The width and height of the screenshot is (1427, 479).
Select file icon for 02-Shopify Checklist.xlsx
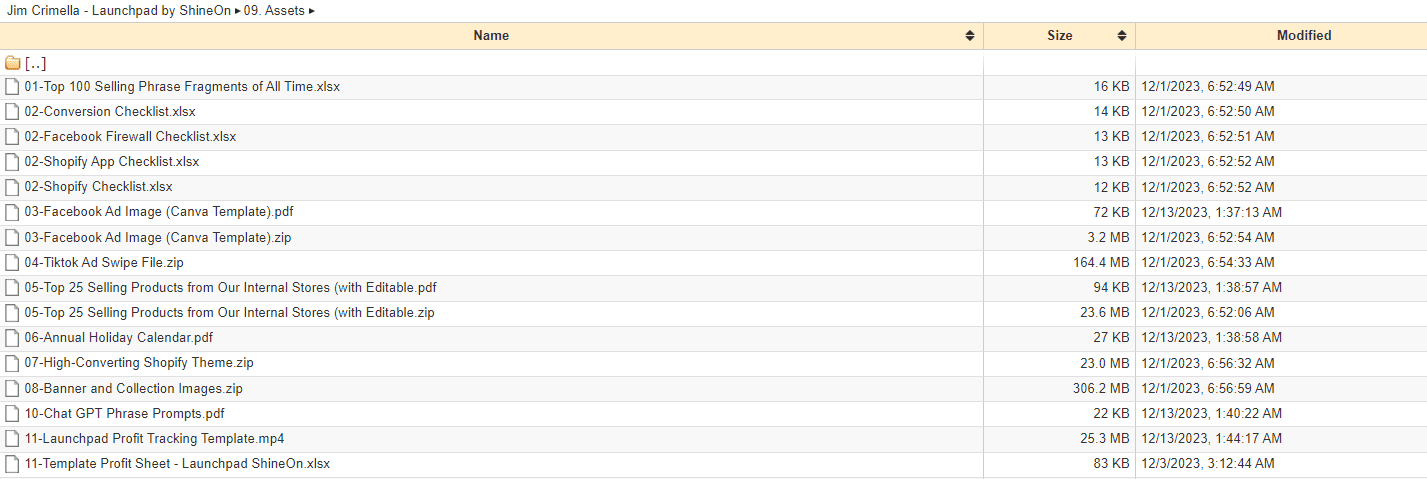(12, 187)
